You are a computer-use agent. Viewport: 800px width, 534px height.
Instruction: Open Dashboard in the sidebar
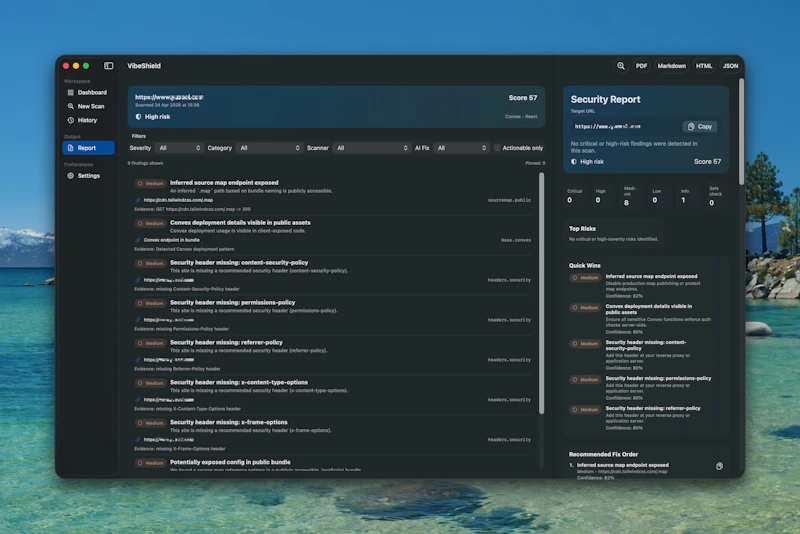point(88,92)
